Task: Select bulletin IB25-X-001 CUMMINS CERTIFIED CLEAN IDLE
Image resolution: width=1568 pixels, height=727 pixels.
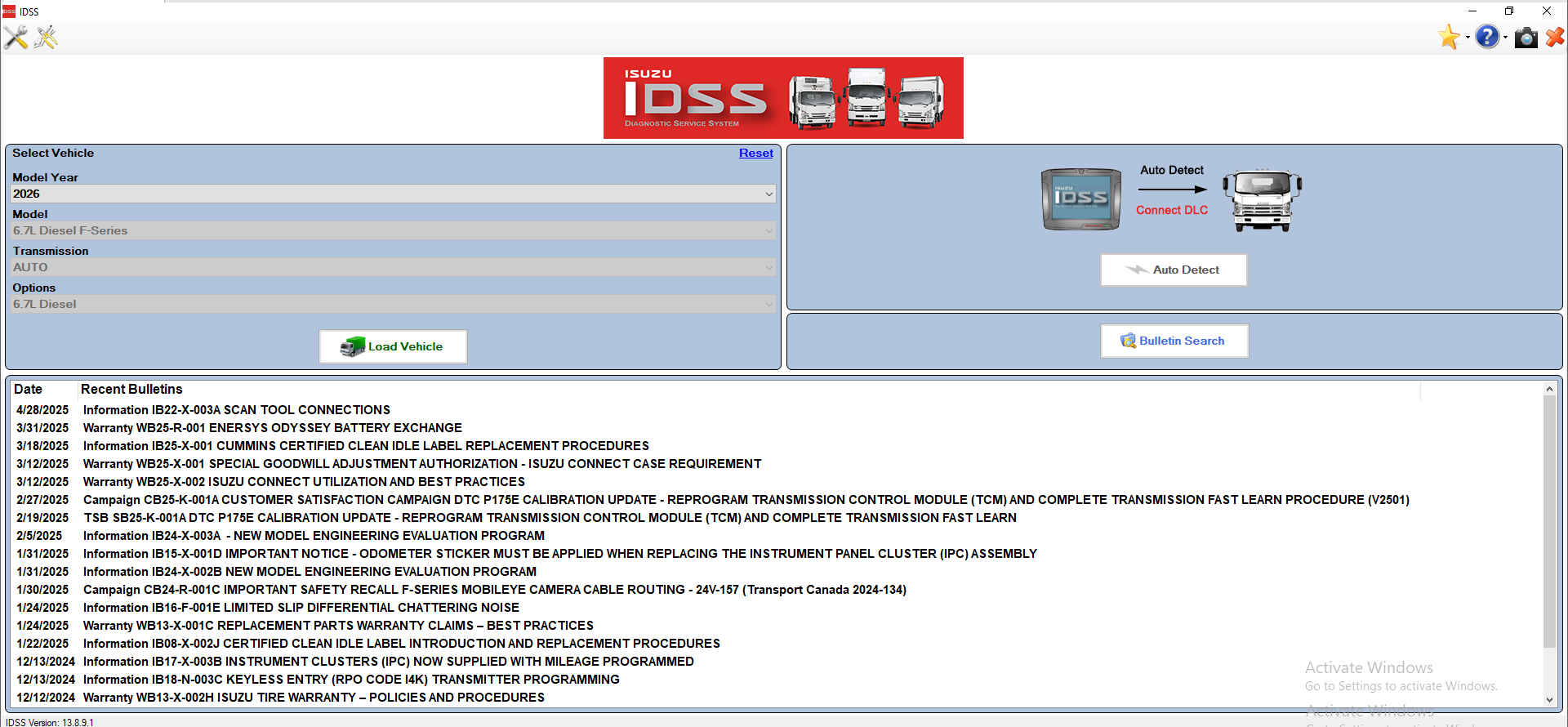Action: click(366, 446)
